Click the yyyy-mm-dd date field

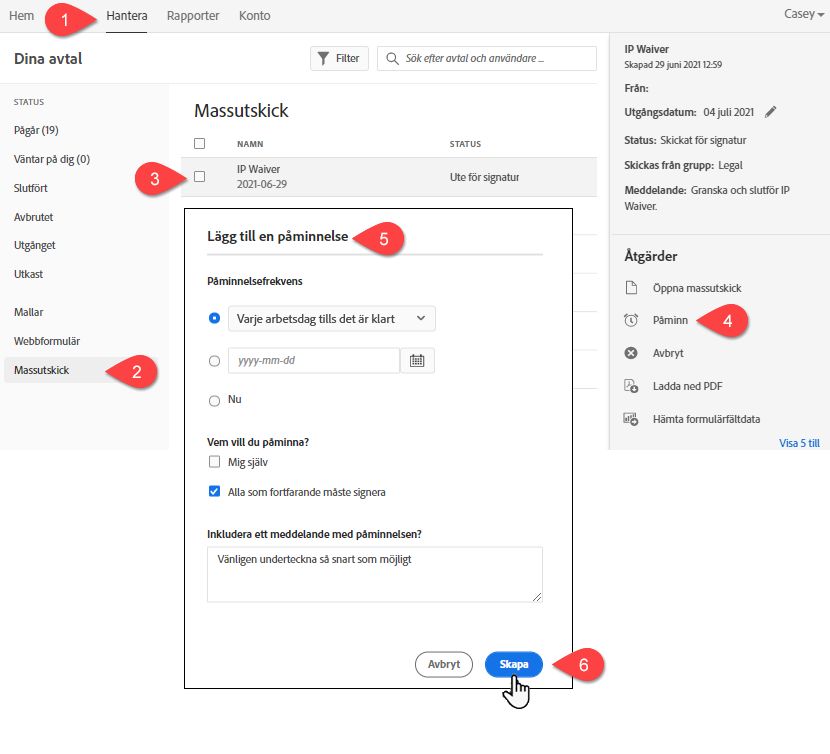click(314, 361)
